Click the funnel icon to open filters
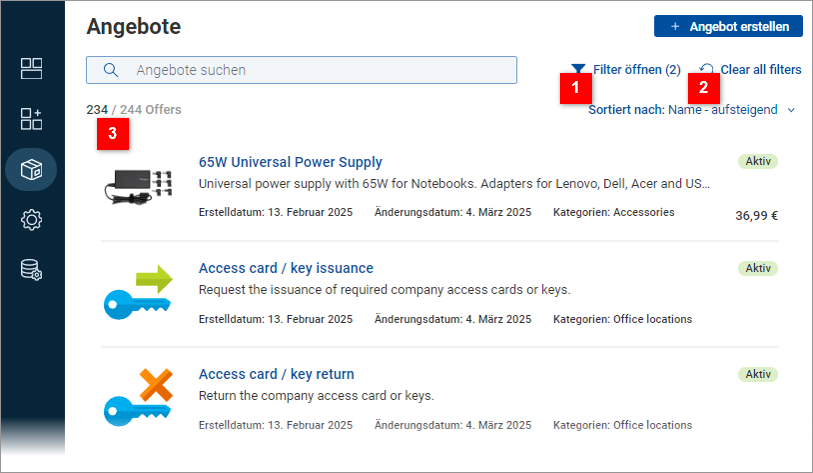 (578, 70)
